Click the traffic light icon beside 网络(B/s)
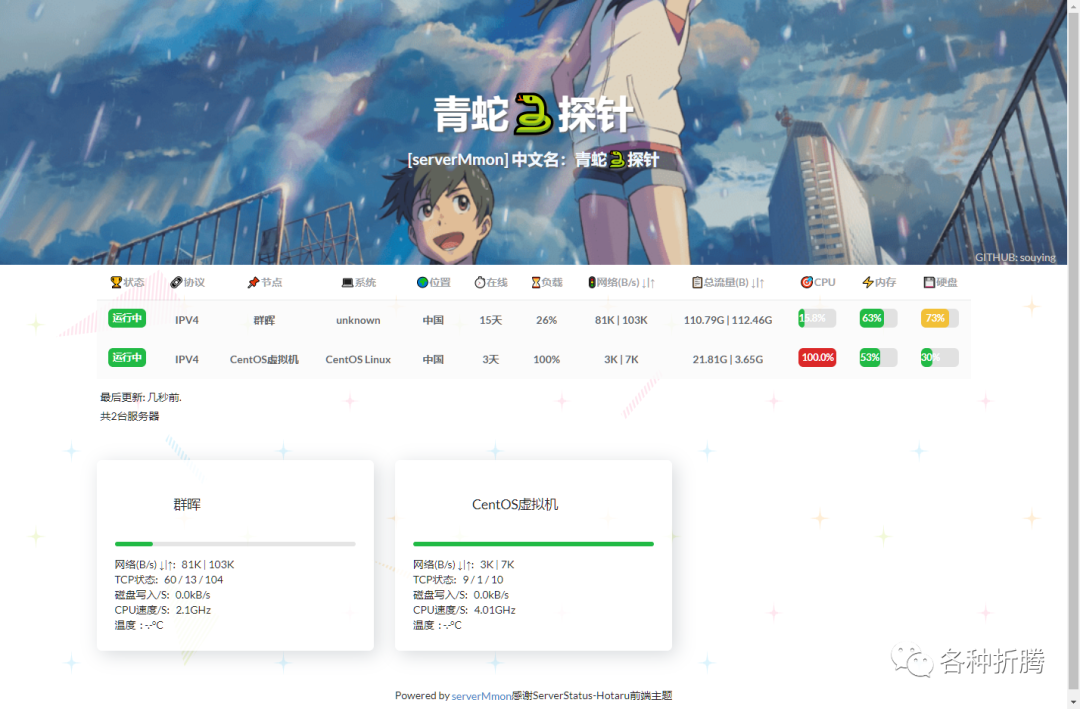Viewport: 1080px width, 709px height. (591, 282)
